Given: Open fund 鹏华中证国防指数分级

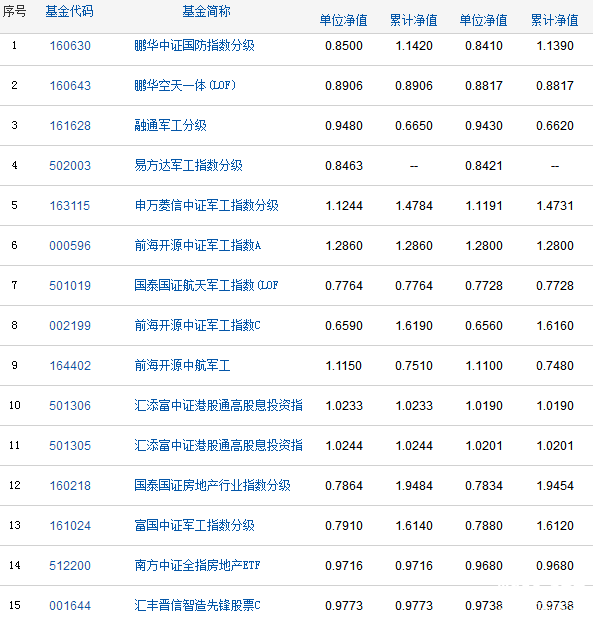Looking at the screenshot, I should tap(194, 46).
